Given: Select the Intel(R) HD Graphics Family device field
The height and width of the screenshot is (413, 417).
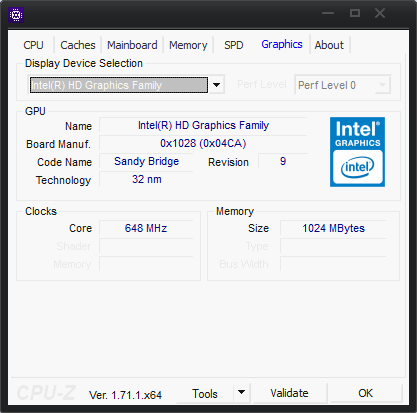Looking at the screenshot, I should click(x=119, y=85).
